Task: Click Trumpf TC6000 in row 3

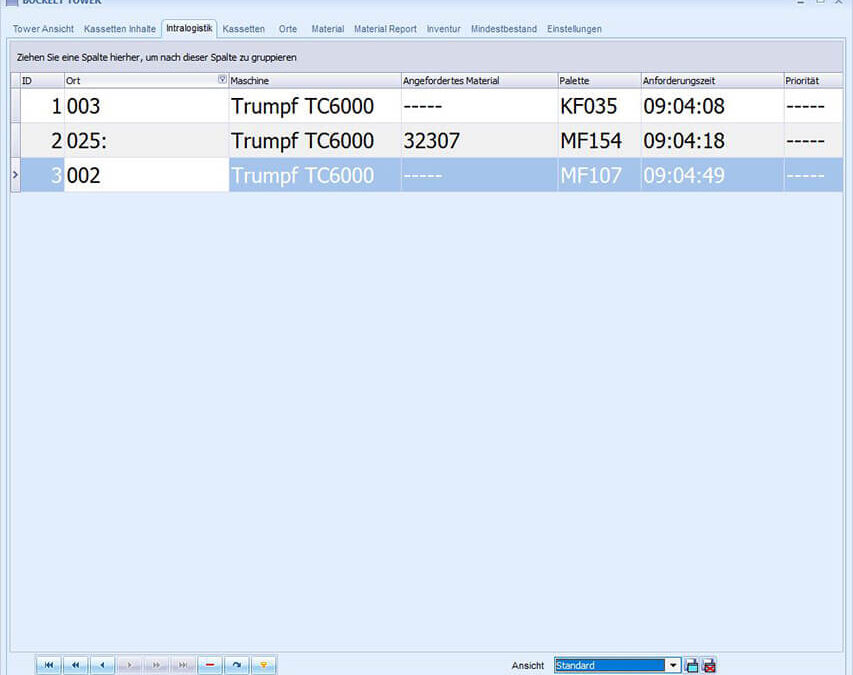Action: (315, 175)
